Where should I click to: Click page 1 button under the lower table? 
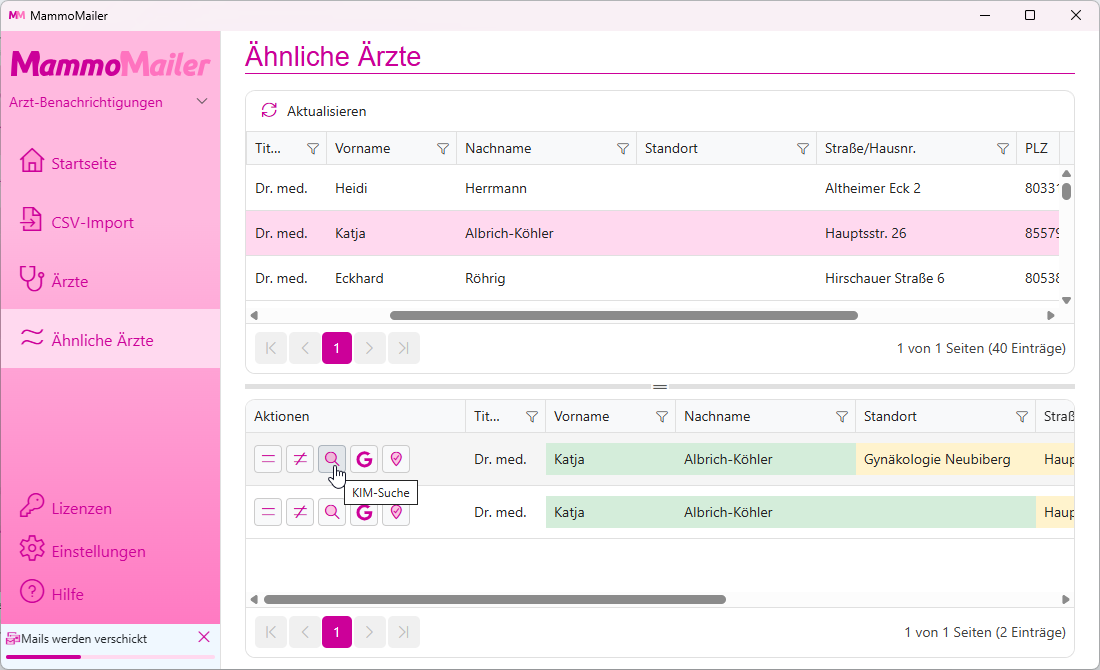pyautogui.click(x=337, y=632)
